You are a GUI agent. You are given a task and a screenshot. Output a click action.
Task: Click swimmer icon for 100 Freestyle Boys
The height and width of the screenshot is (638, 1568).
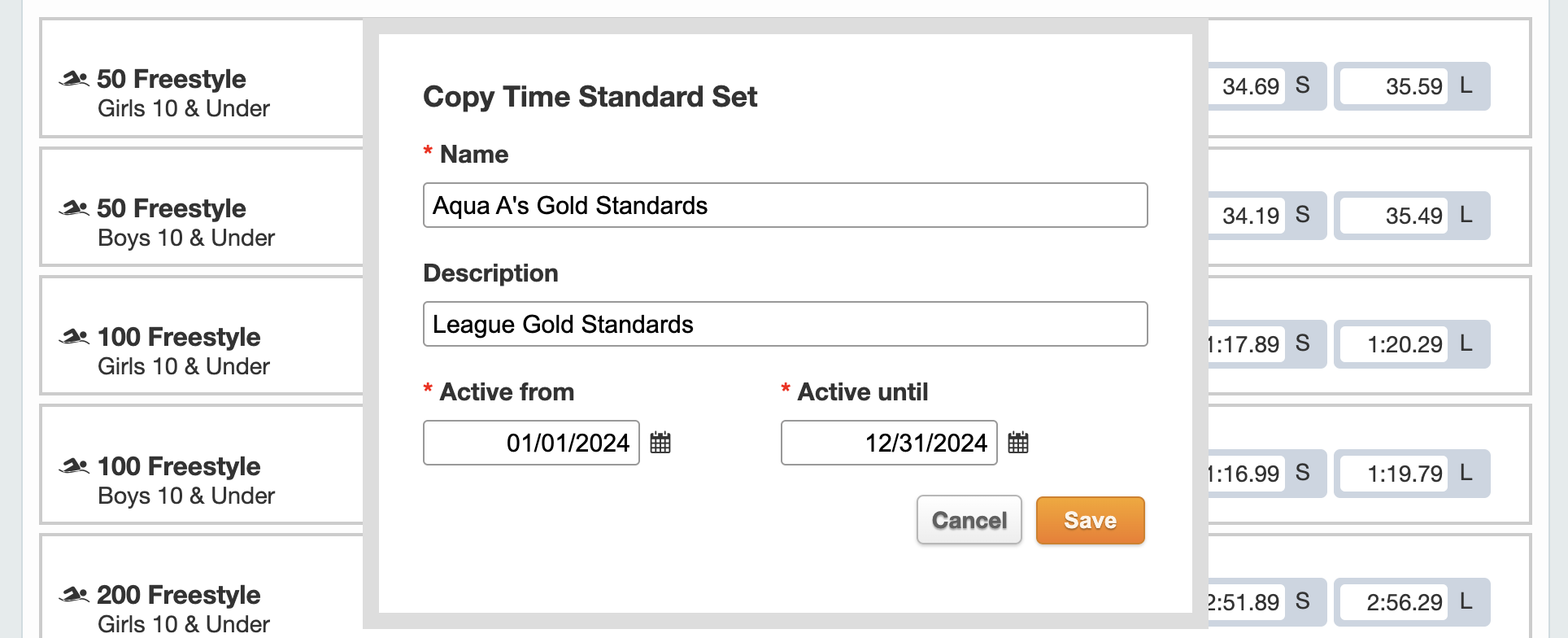[74, 466]
